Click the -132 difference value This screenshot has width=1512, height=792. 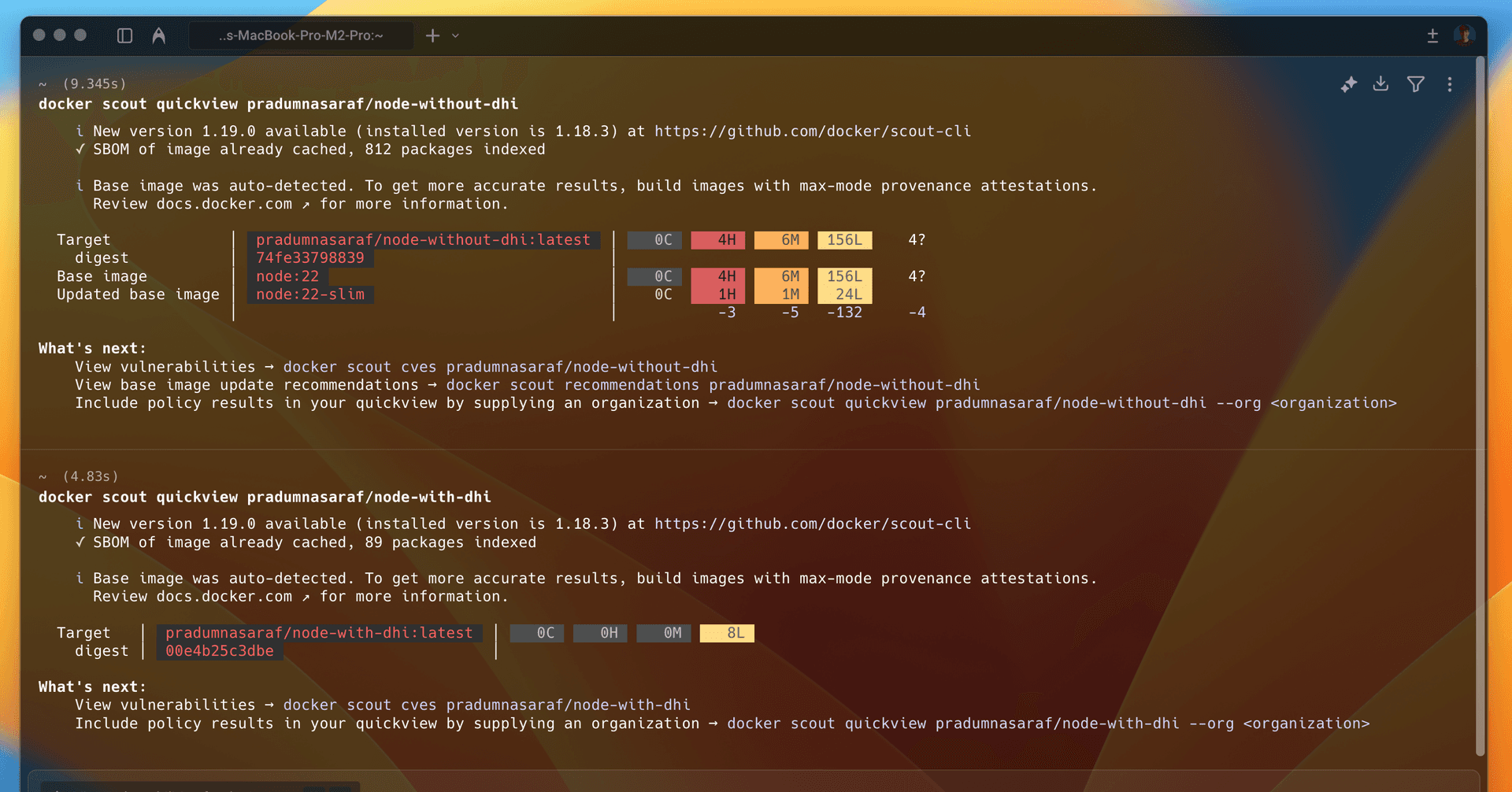coord(845,313)
